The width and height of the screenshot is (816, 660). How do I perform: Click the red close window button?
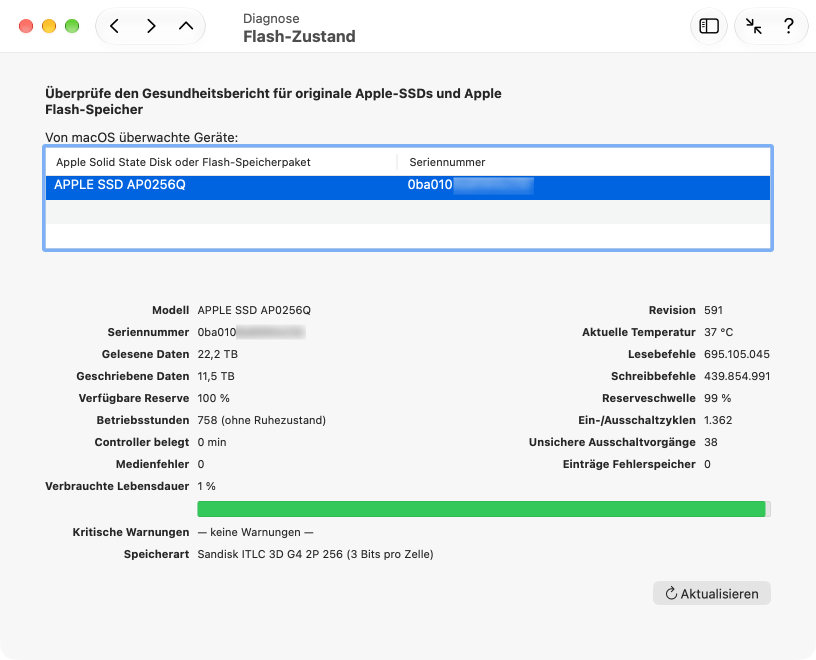click(x=26, y=26)
